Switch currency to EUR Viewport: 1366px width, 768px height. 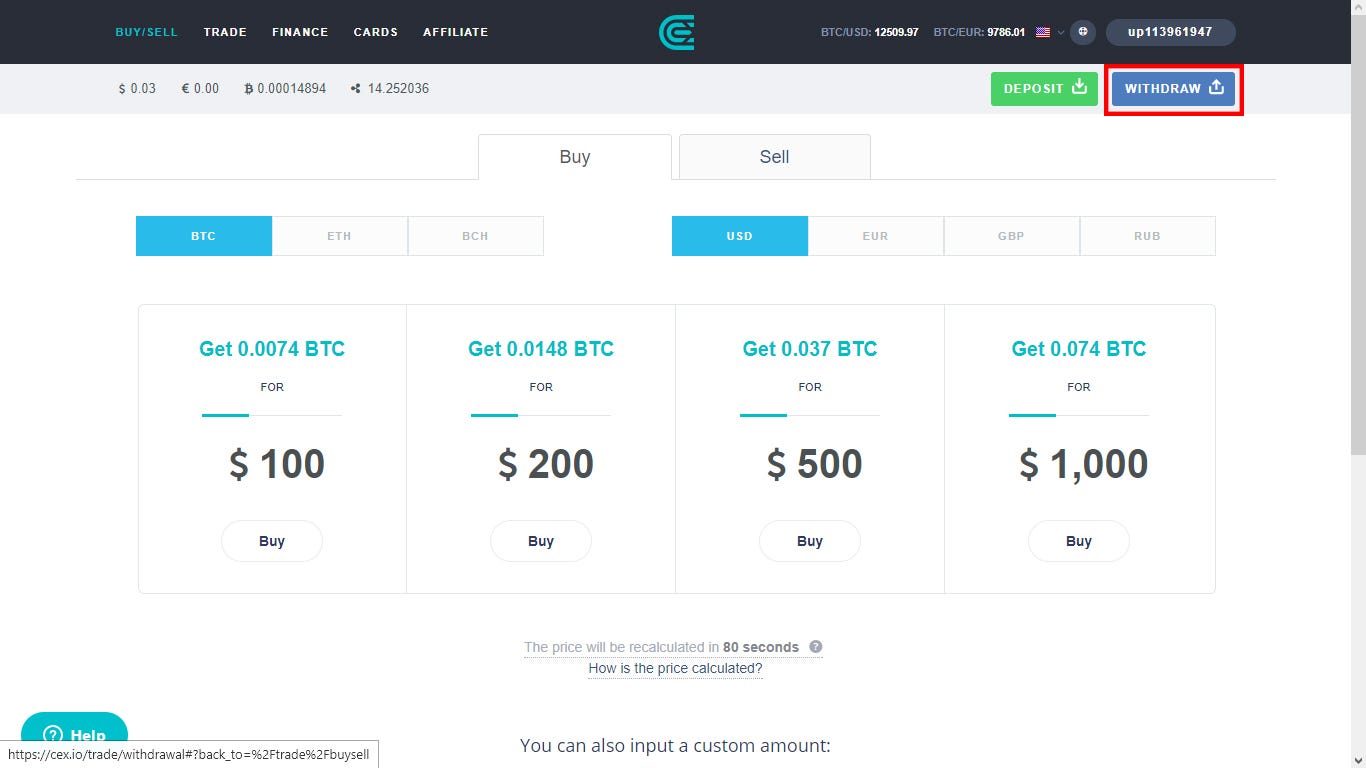coord(875,236)
